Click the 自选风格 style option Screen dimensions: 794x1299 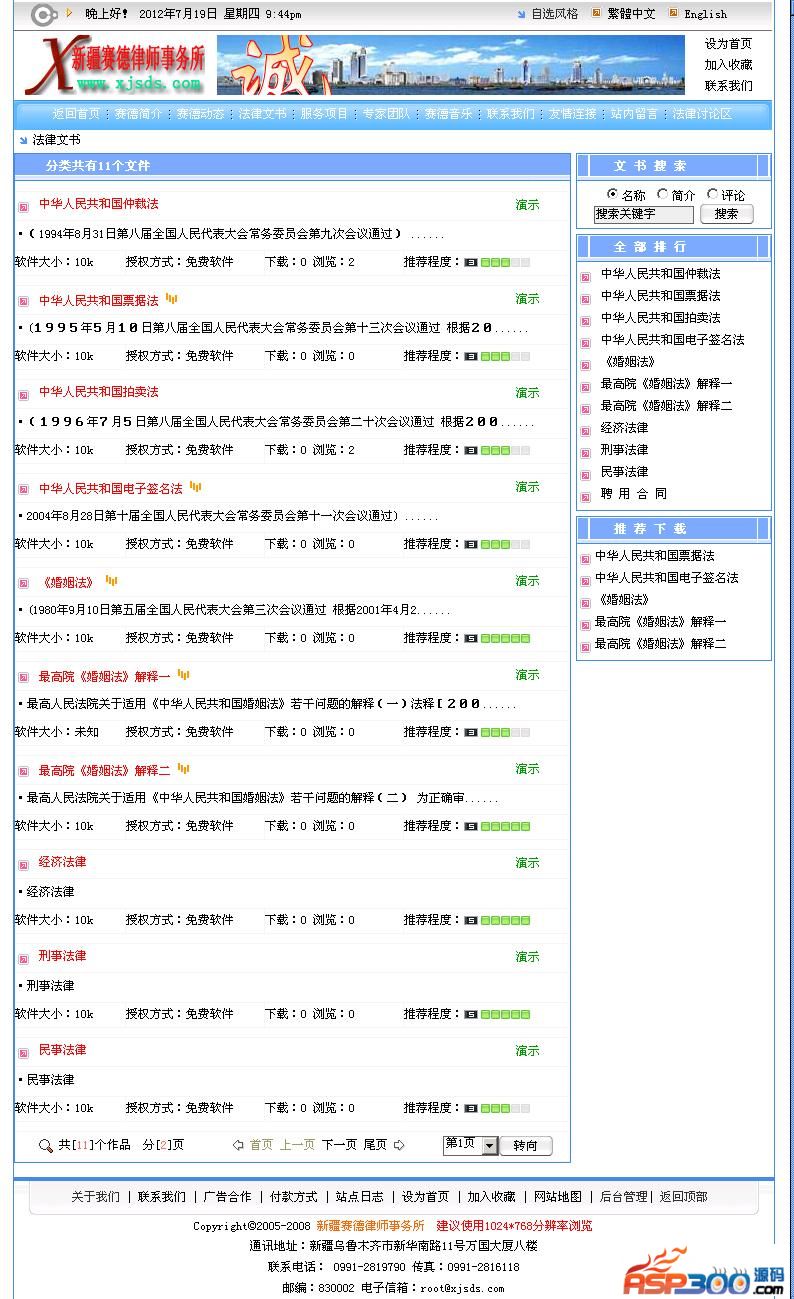554,14
